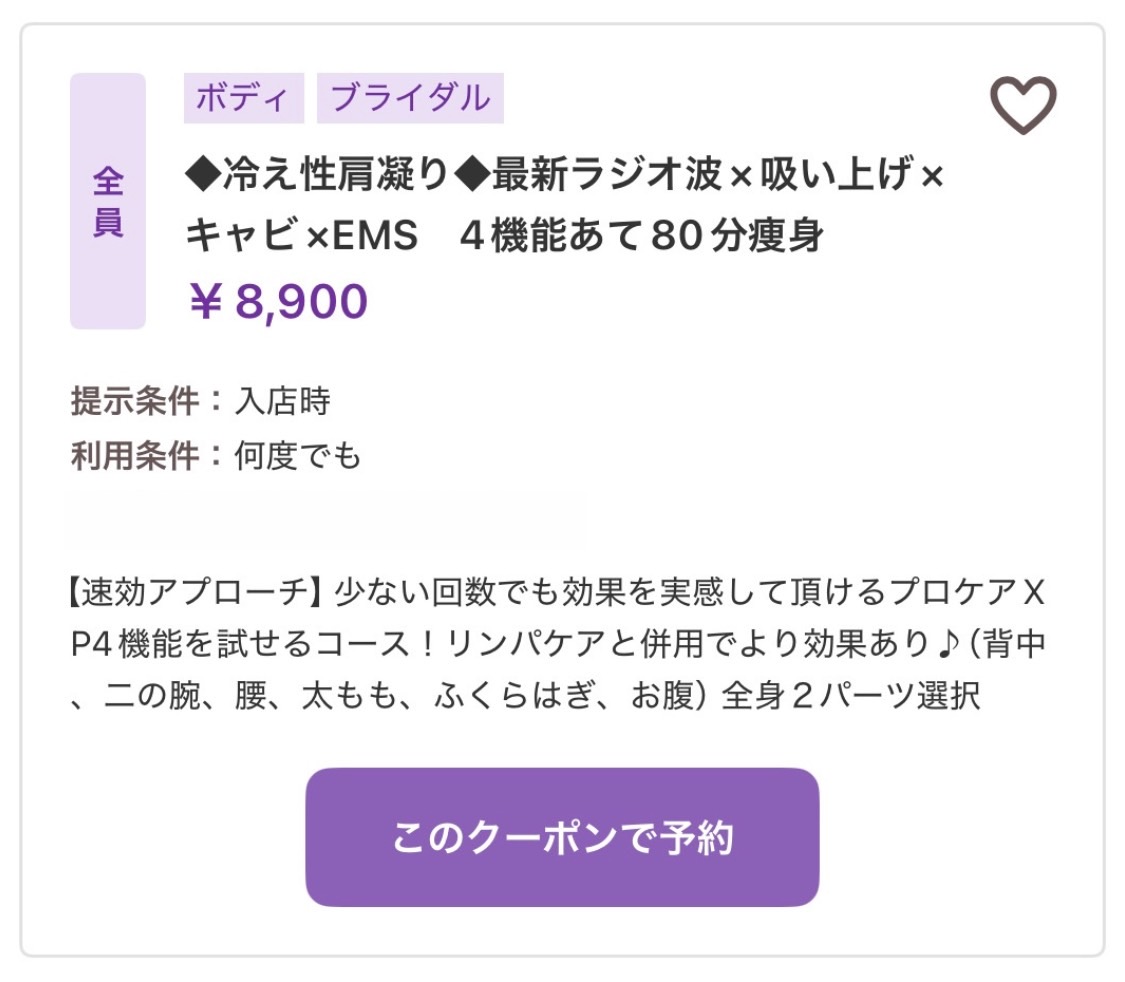This screenshot has width=1125, height=982.
Task: Reserve with このクーポンで予約 button
Action: point(562,837)
